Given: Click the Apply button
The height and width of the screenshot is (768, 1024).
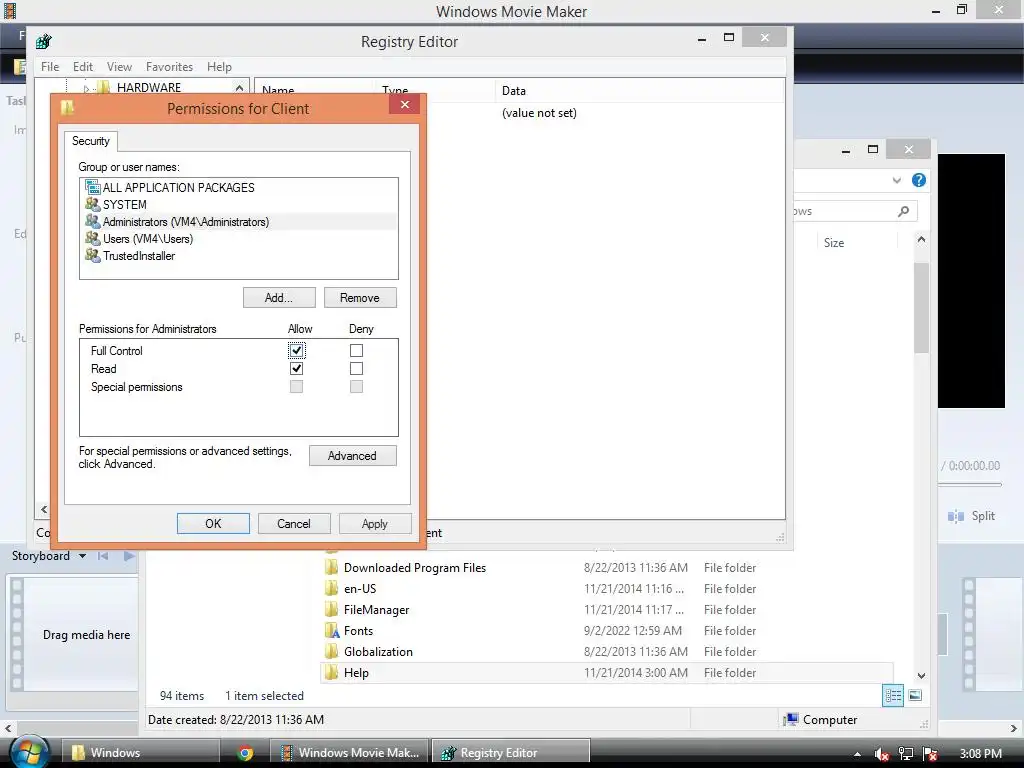Looking at the screenshot, I should [x=375, y=524].
